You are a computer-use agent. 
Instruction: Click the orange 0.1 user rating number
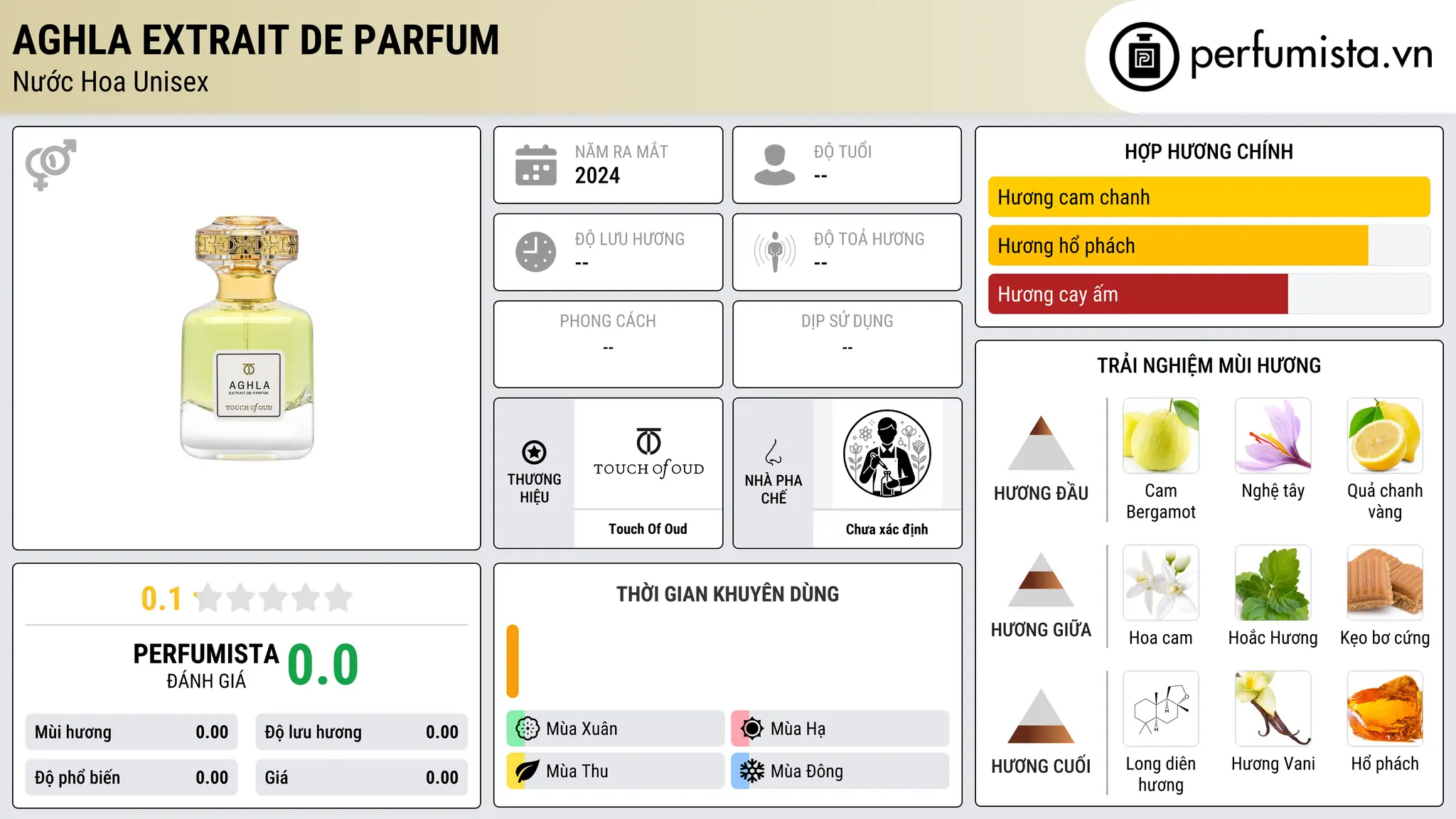click(161, 599)
